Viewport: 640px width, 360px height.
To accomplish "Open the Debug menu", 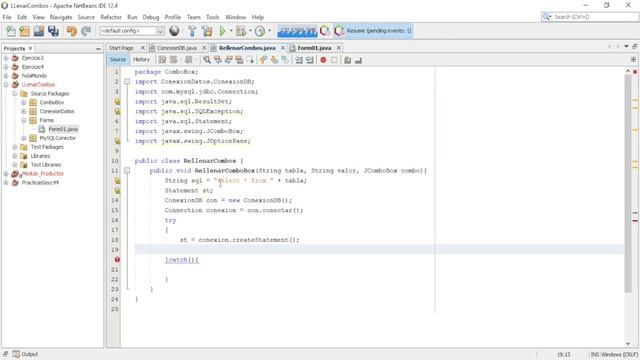I will point(151,17).
